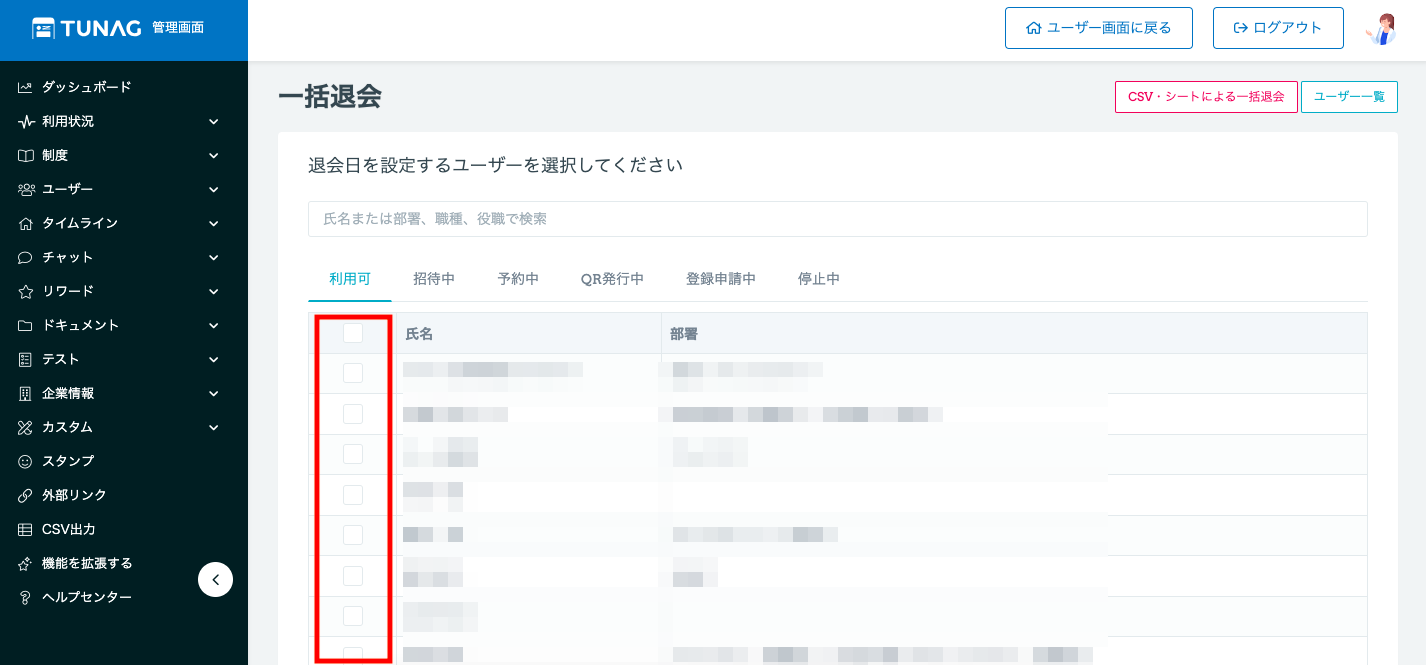The height and width of the screenshot is (665, 1426).
Task: Switch to the 登録申請中 tab
Action: 721,279
